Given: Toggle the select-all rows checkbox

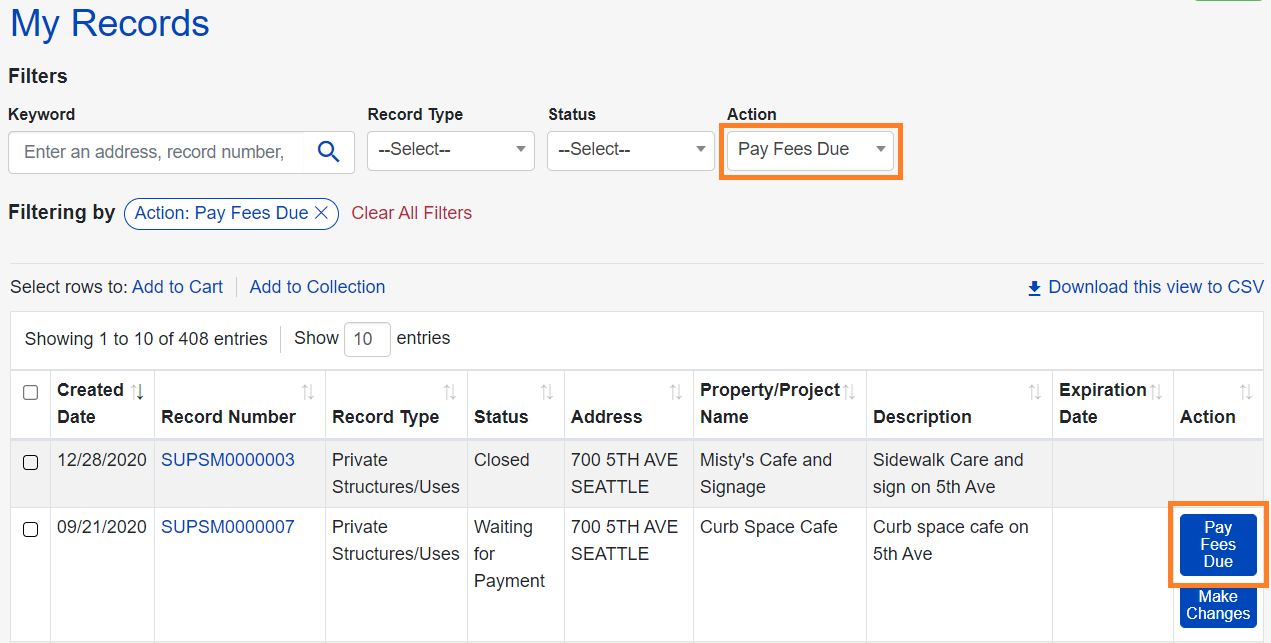Looking at the screenshot, I should click(x=31, y=393).
